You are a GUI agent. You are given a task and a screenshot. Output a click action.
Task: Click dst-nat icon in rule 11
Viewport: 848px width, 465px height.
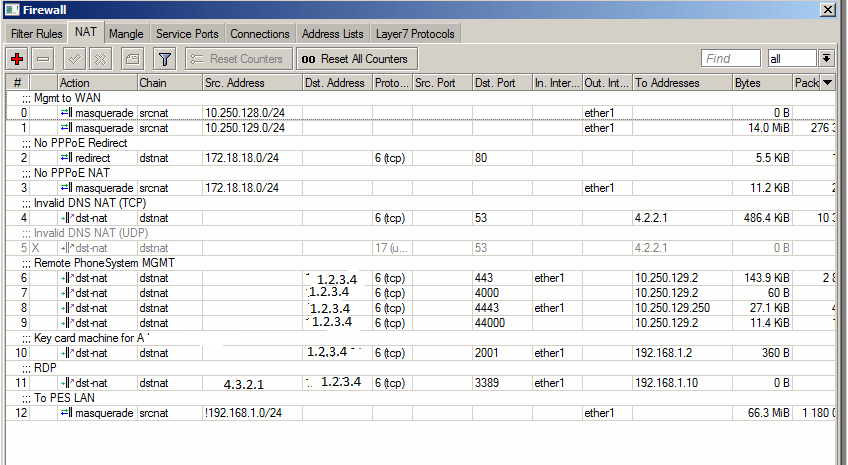point(67,383)
